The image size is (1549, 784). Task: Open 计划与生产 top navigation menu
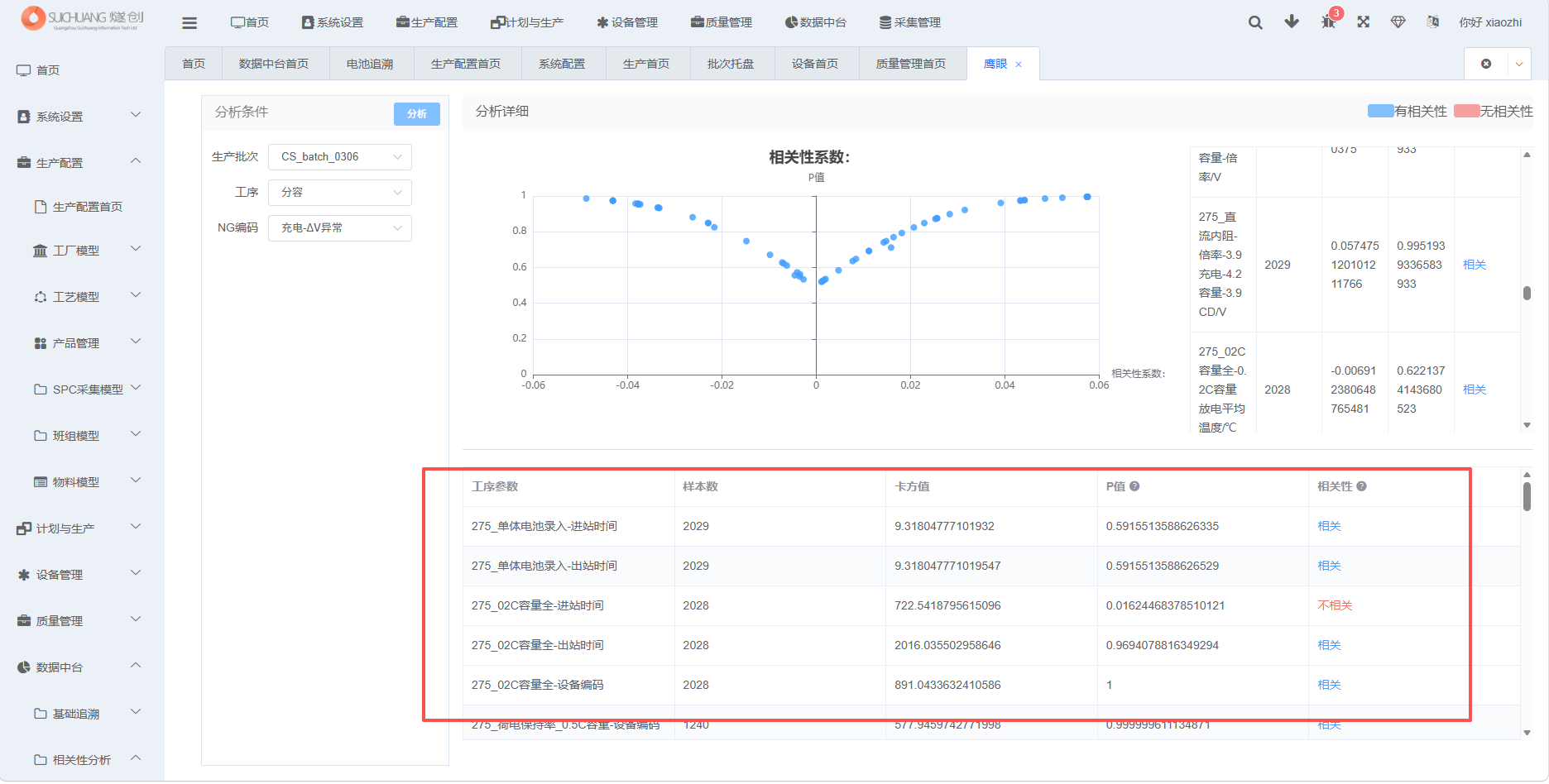click(527, 22)
